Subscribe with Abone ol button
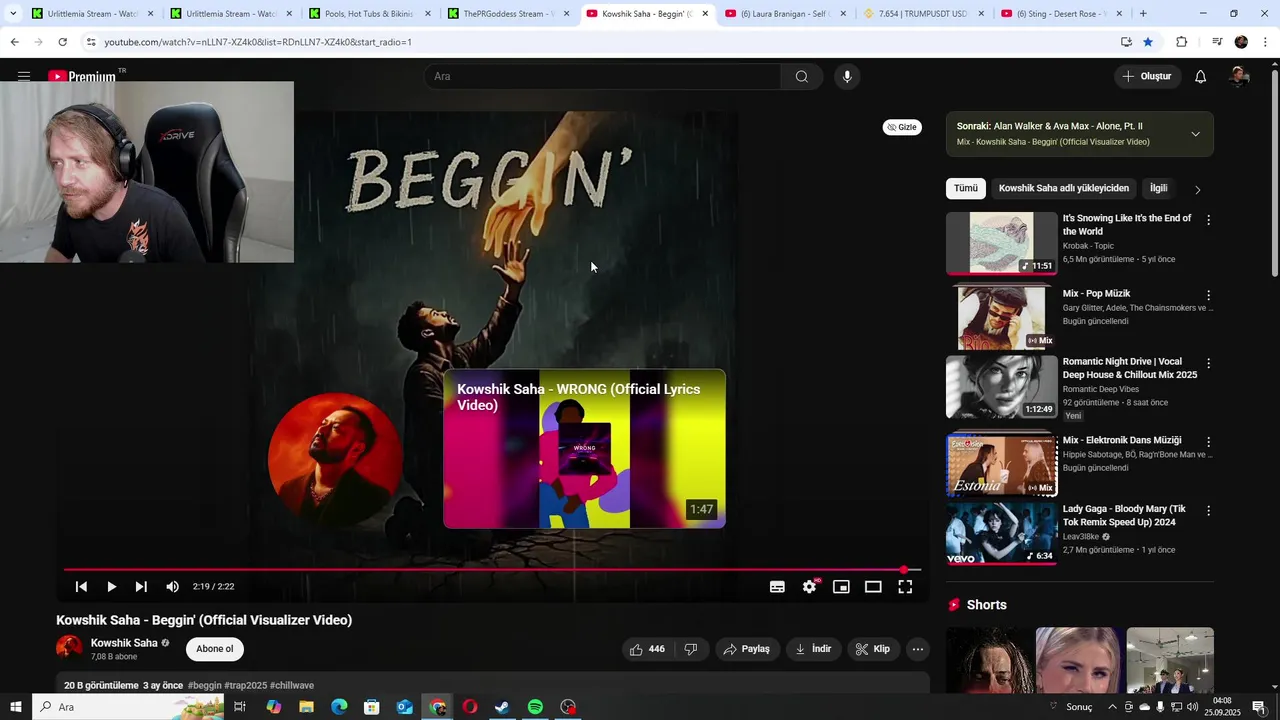This screenshot has width=1280, height=720. coord(214,649)
